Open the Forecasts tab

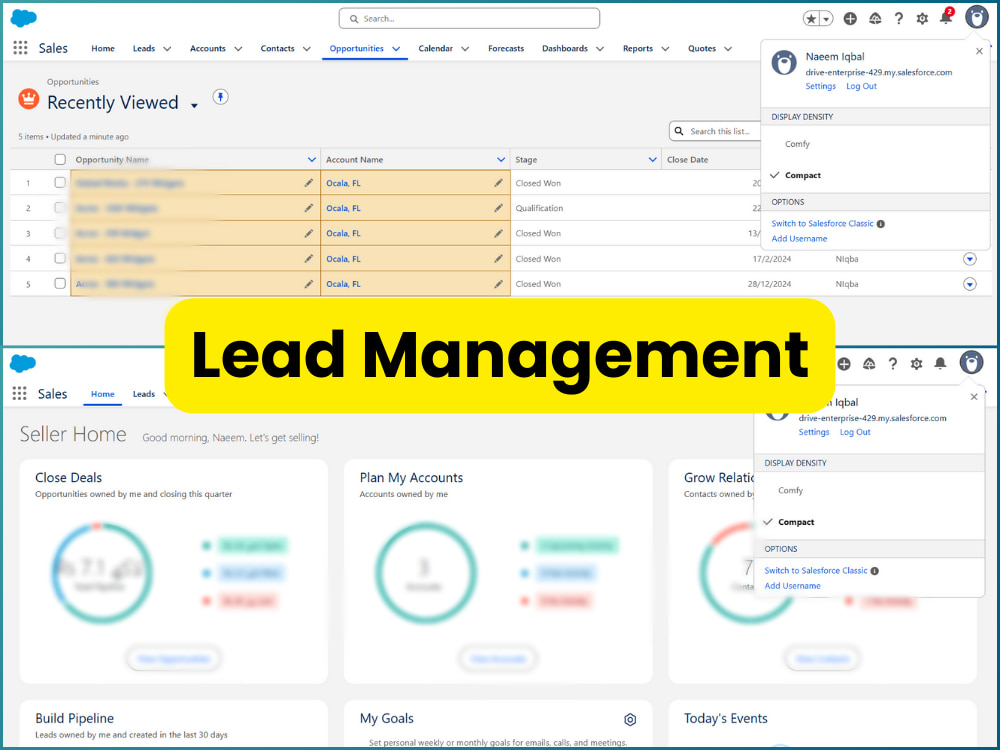pos(506,48)
